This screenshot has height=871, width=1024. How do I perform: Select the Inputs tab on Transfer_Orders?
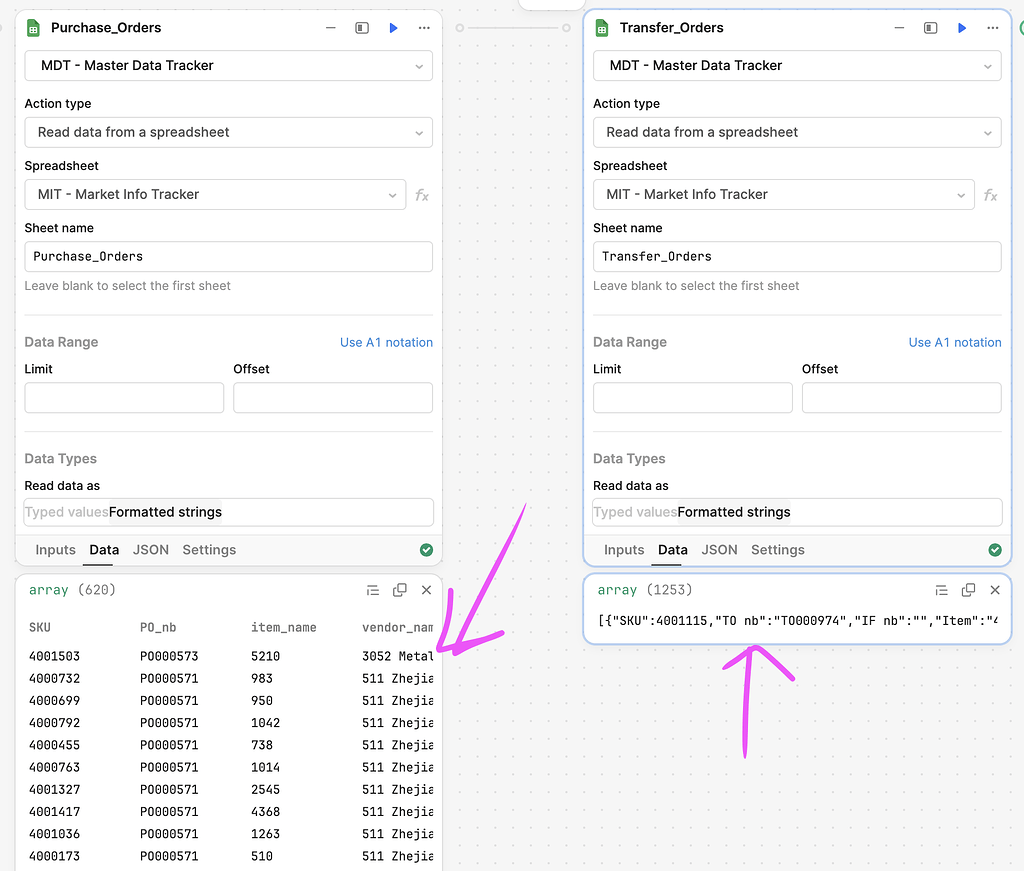click(x=624, y=550)
